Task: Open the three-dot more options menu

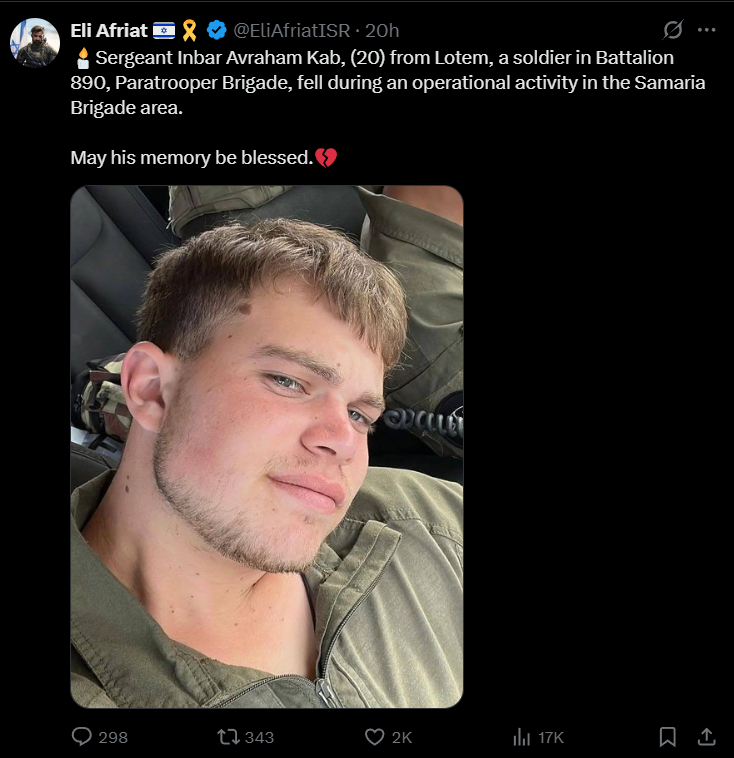Action: [x=707, y=30]
